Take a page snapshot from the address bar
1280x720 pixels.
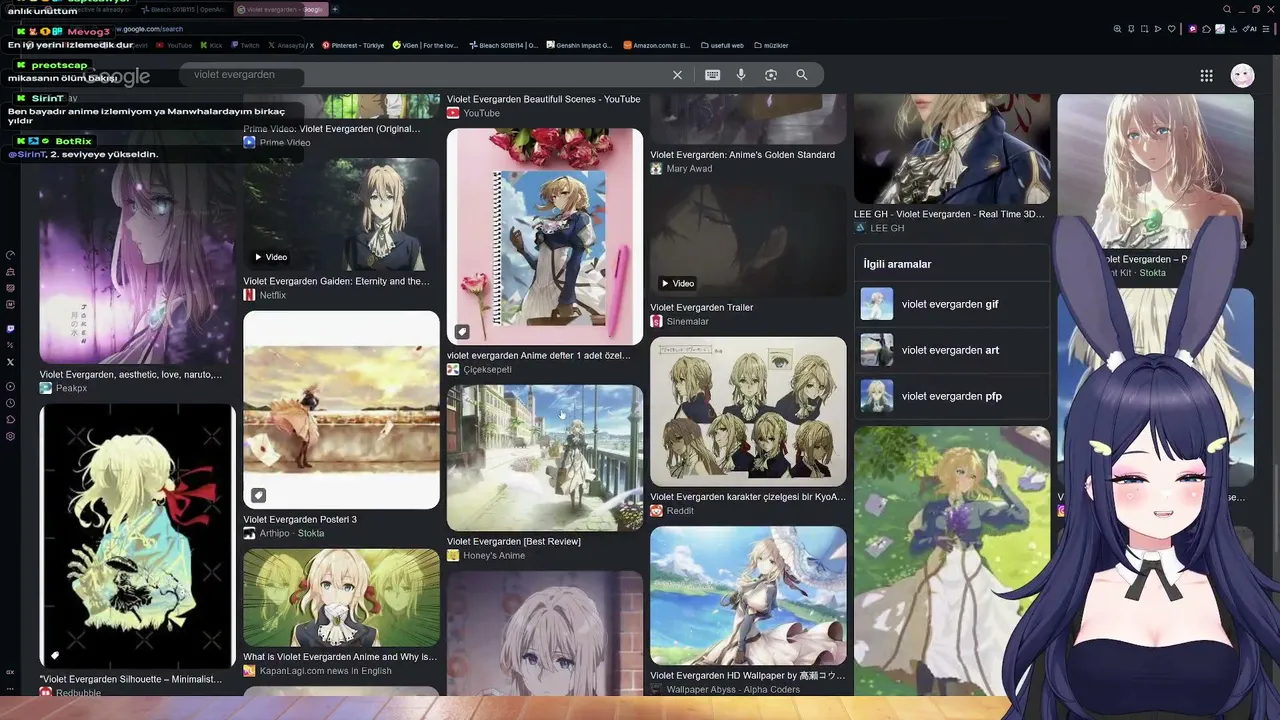pos(1145,29)
